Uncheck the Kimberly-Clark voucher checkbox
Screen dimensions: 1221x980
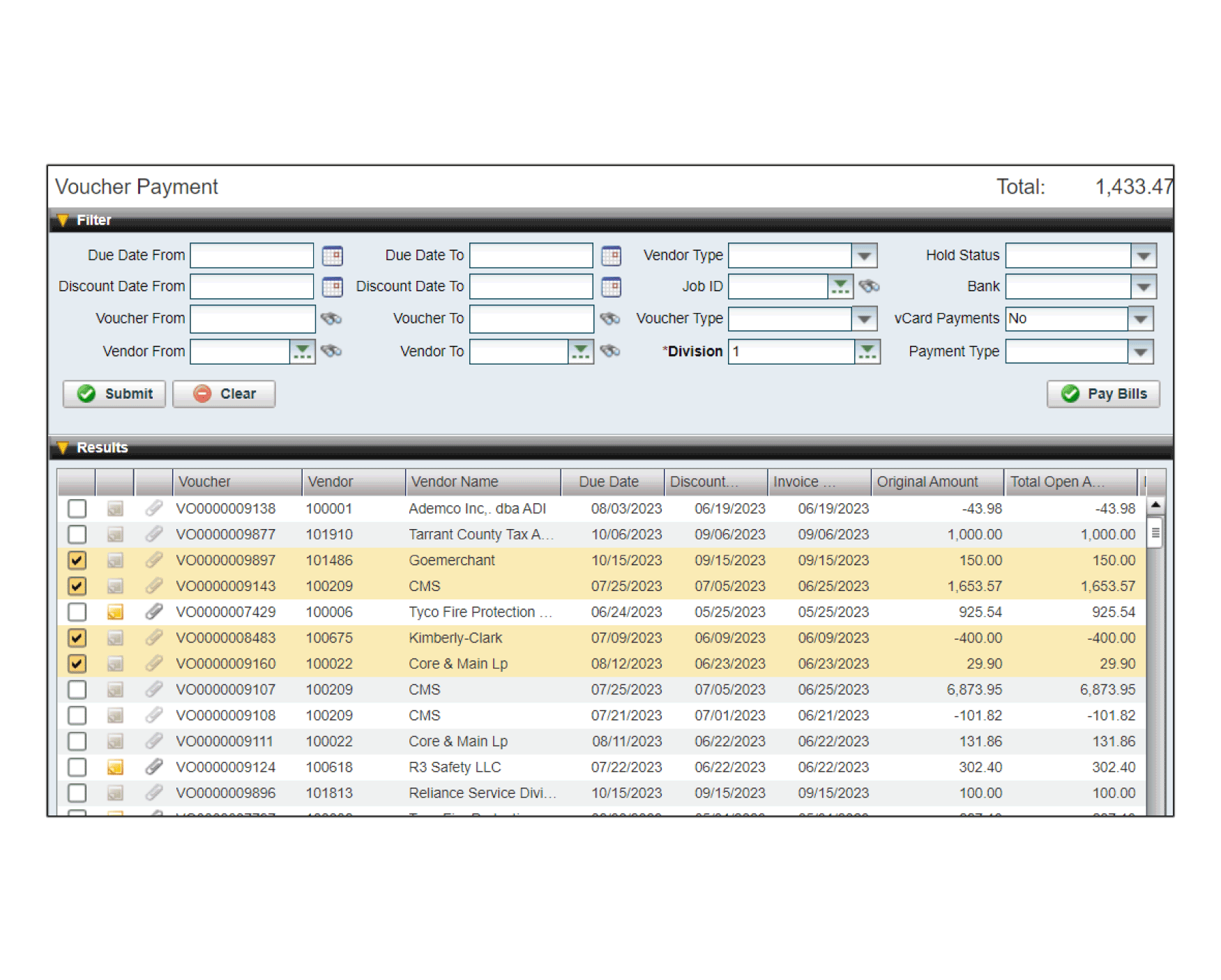[x=77, y=638]
